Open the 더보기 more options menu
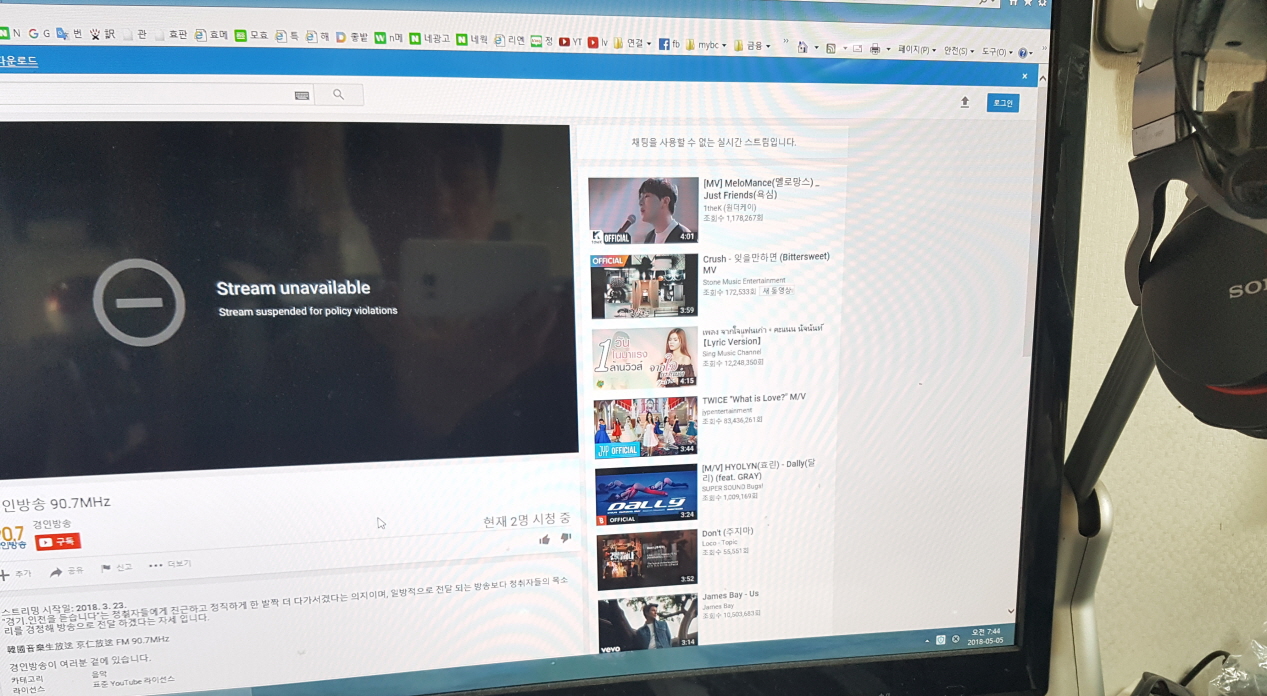The height and width of the screenshot is (696, 1267). pos(169,565)
